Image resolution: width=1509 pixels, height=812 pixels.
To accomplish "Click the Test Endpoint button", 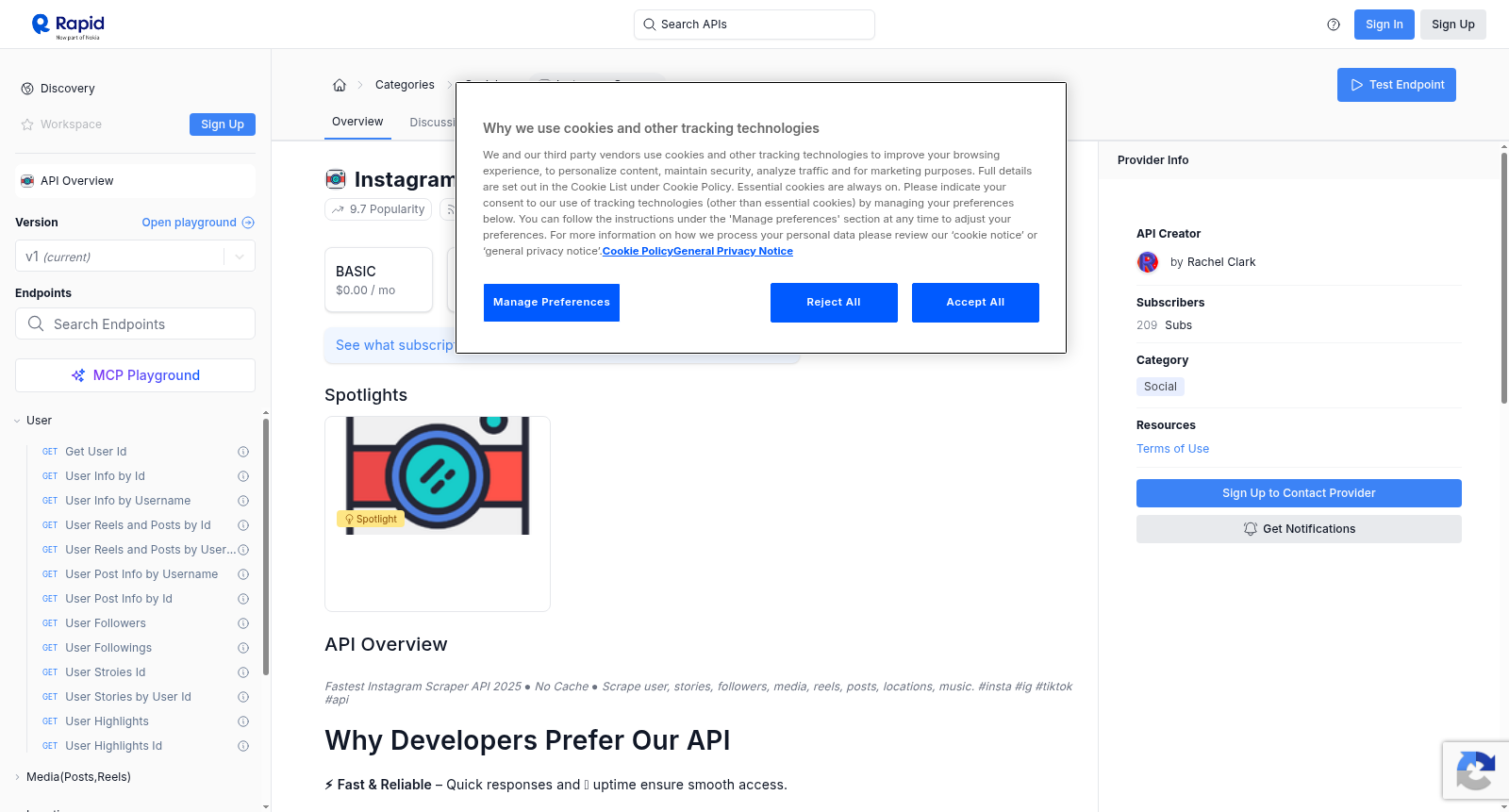I will tap(1397, 85).
